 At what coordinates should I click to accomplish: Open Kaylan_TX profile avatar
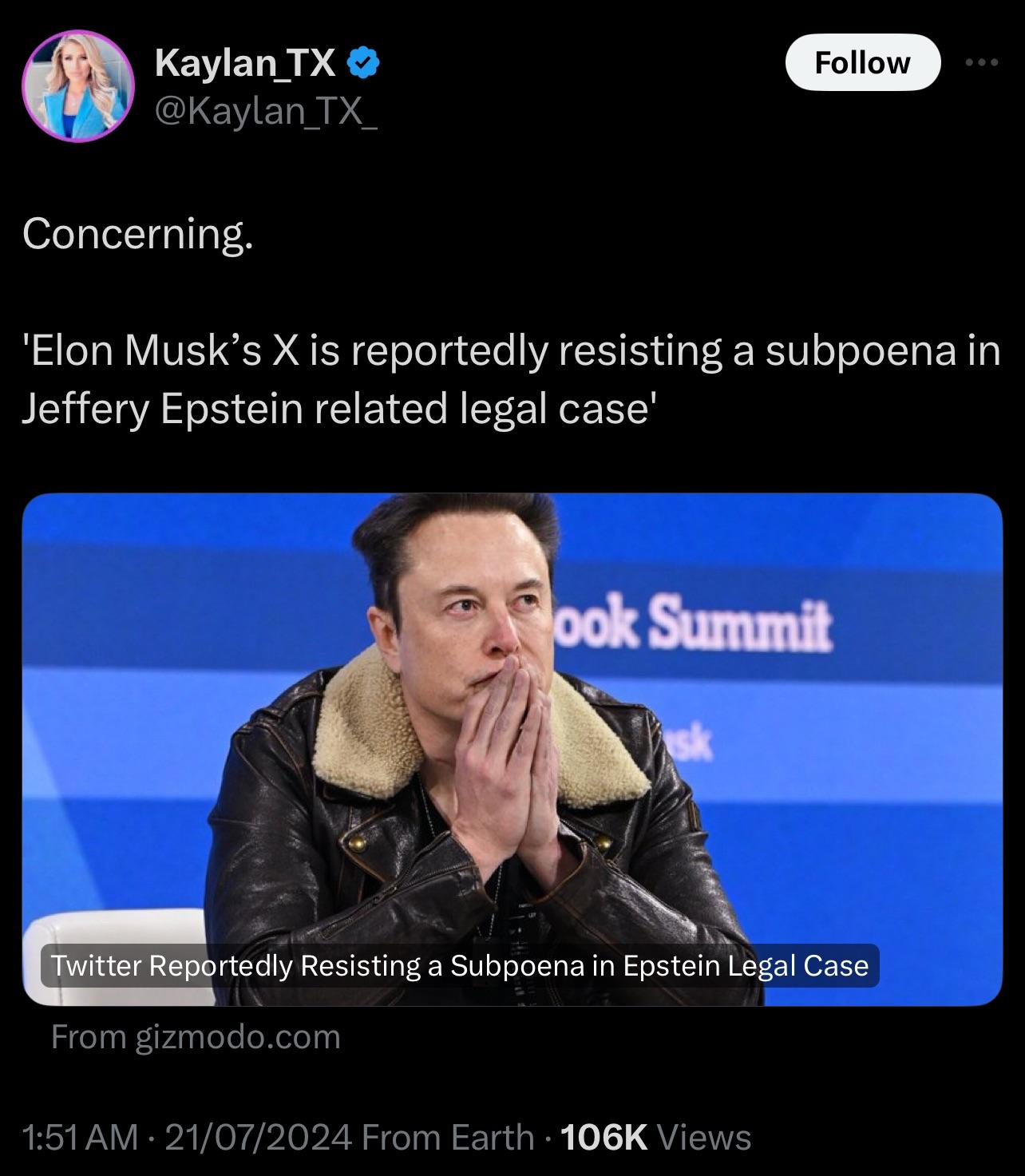coord(77,86)
